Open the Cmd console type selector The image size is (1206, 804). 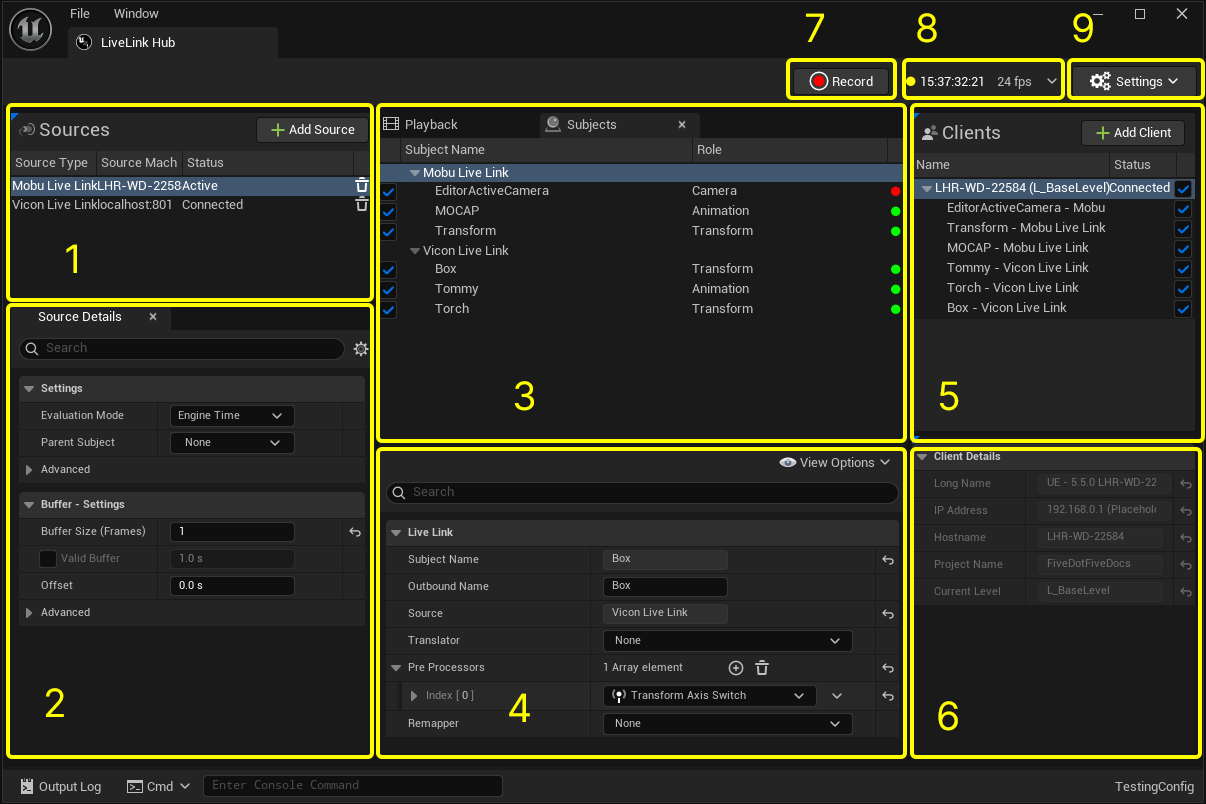coord(158,786)
